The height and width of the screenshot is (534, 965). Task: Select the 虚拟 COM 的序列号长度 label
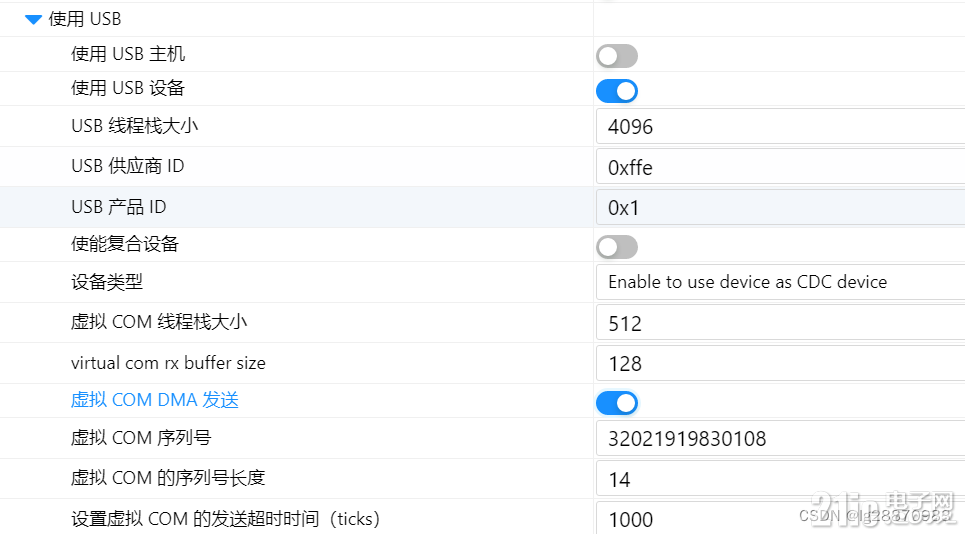pyautogui.click(x=168, y=478)
